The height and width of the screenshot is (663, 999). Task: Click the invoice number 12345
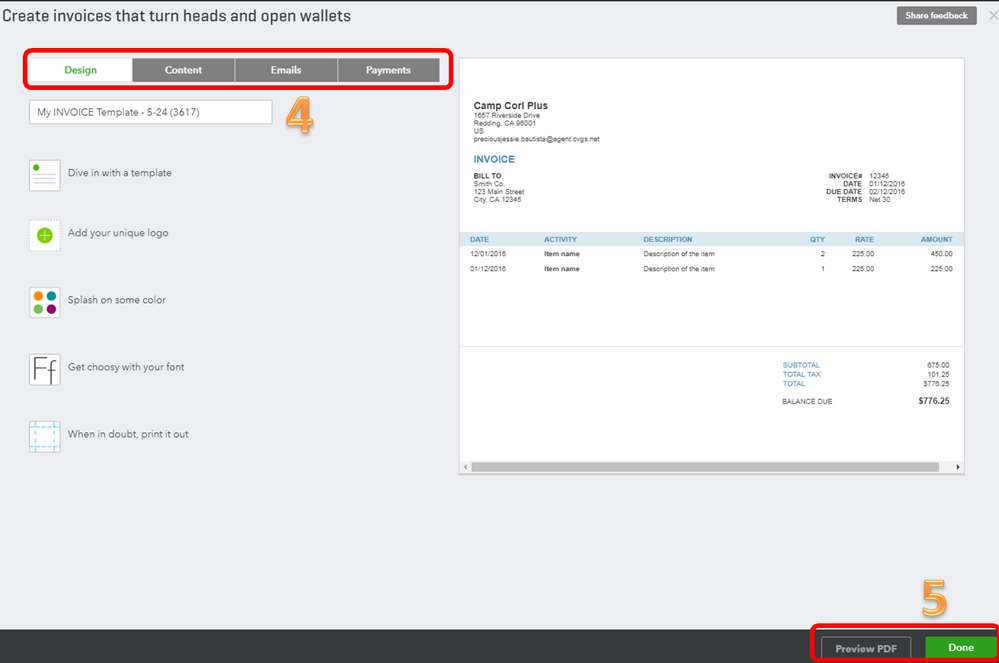(879, 176)
